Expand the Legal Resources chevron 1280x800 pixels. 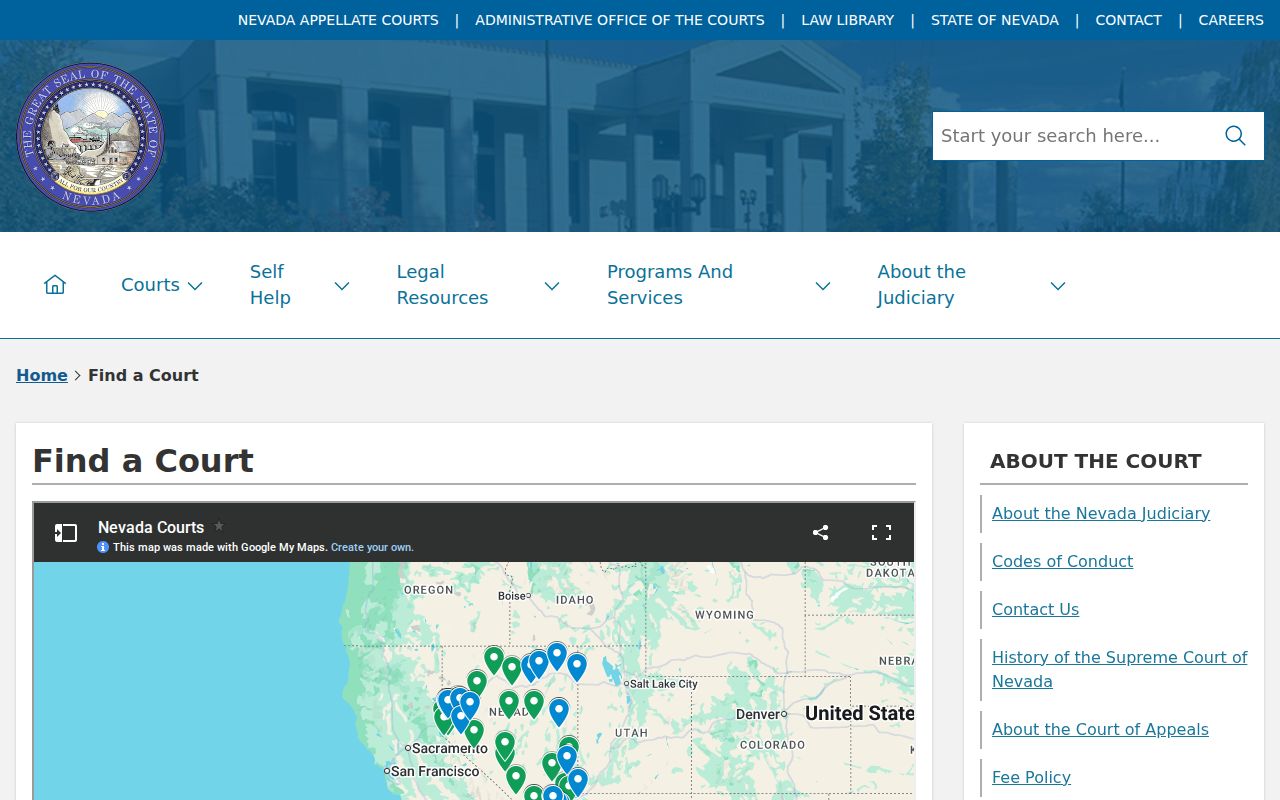(552, 286)
